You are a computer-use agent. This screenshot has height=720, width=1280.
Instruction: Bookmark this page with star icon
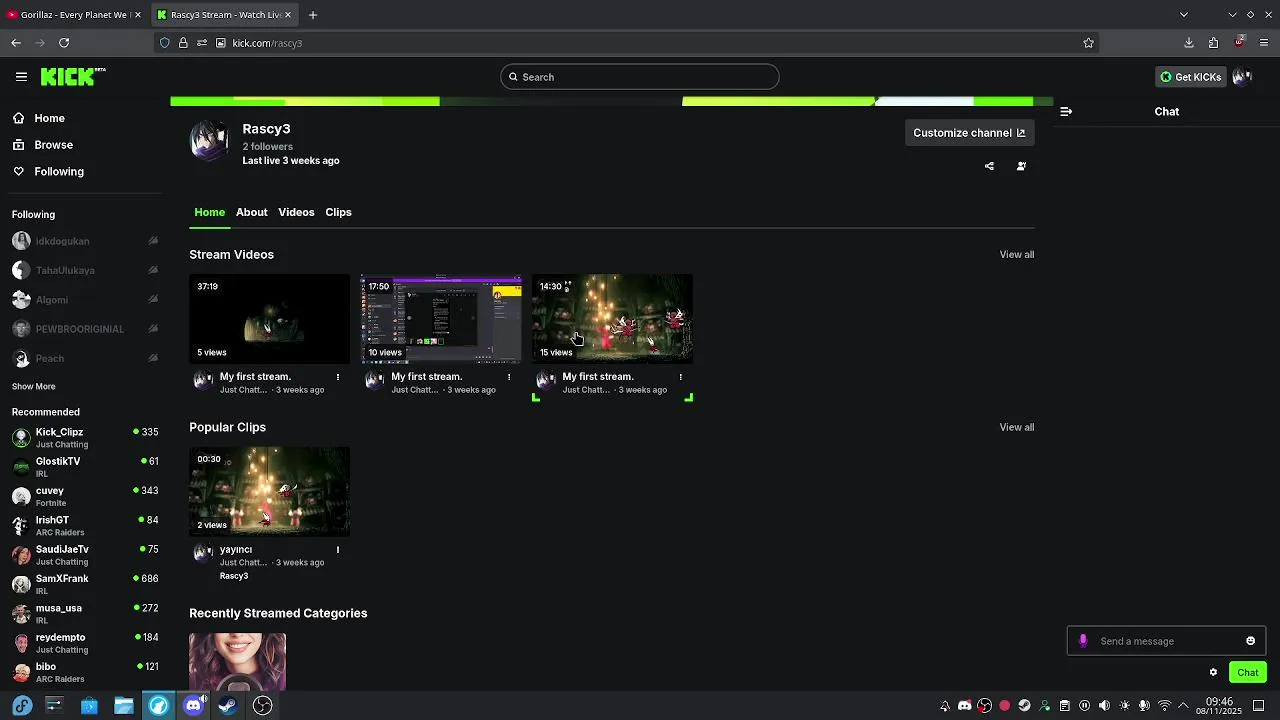click(x=1088, y=43)
